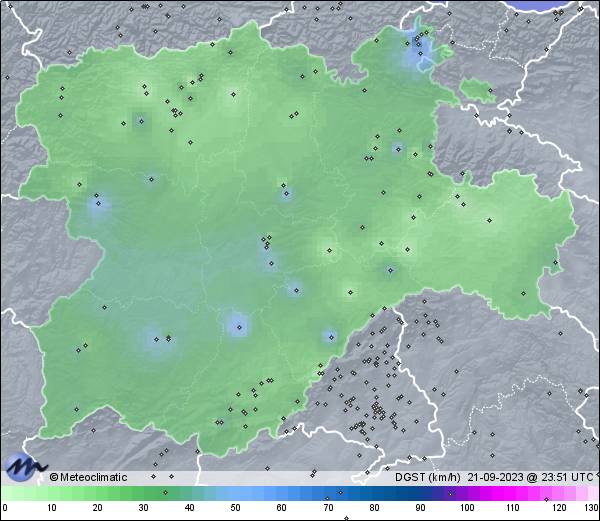Screen dimensions: 600x521
Task: Click the 10 label on the scale
Action: 52,508
